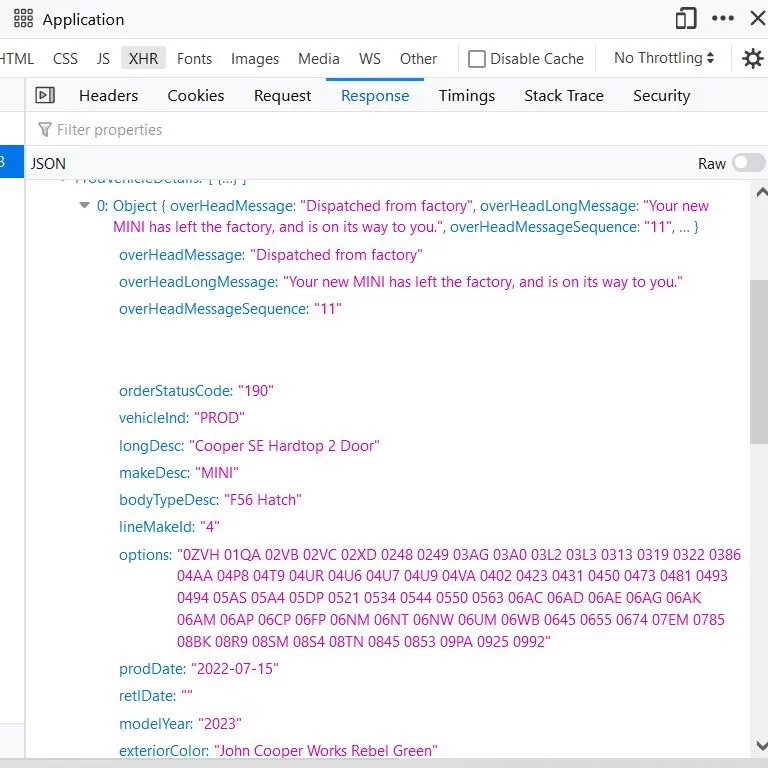Click the filter funnel icon

click(44, 130)
